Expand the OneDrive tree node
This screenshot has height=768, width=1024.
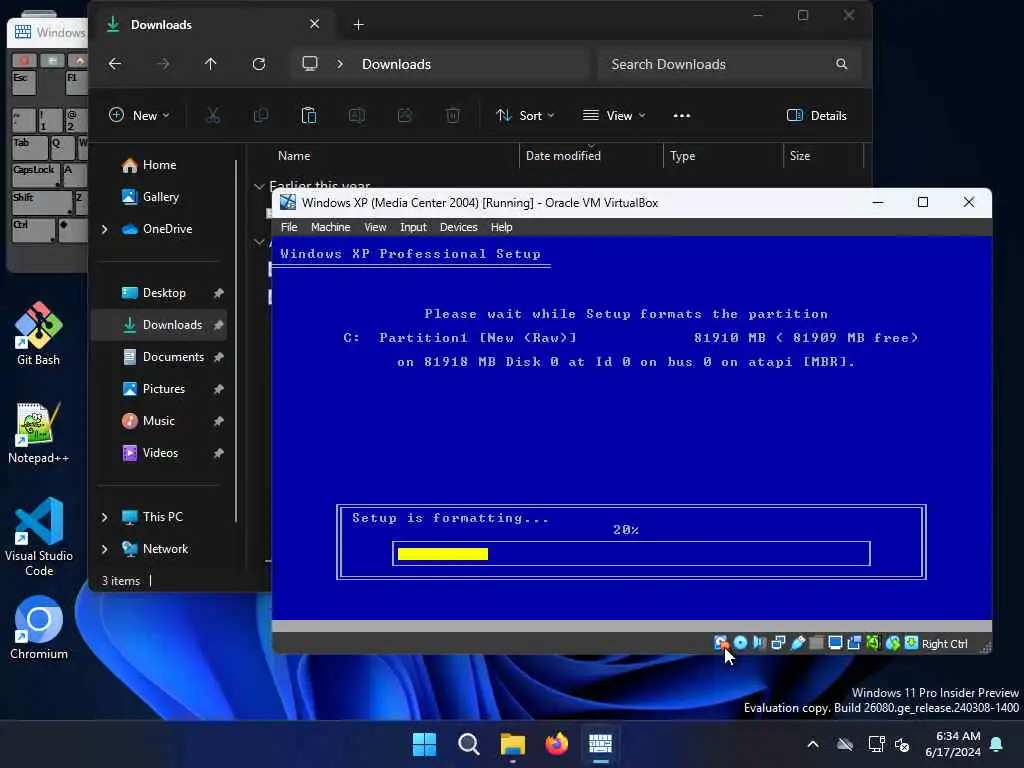104,229
